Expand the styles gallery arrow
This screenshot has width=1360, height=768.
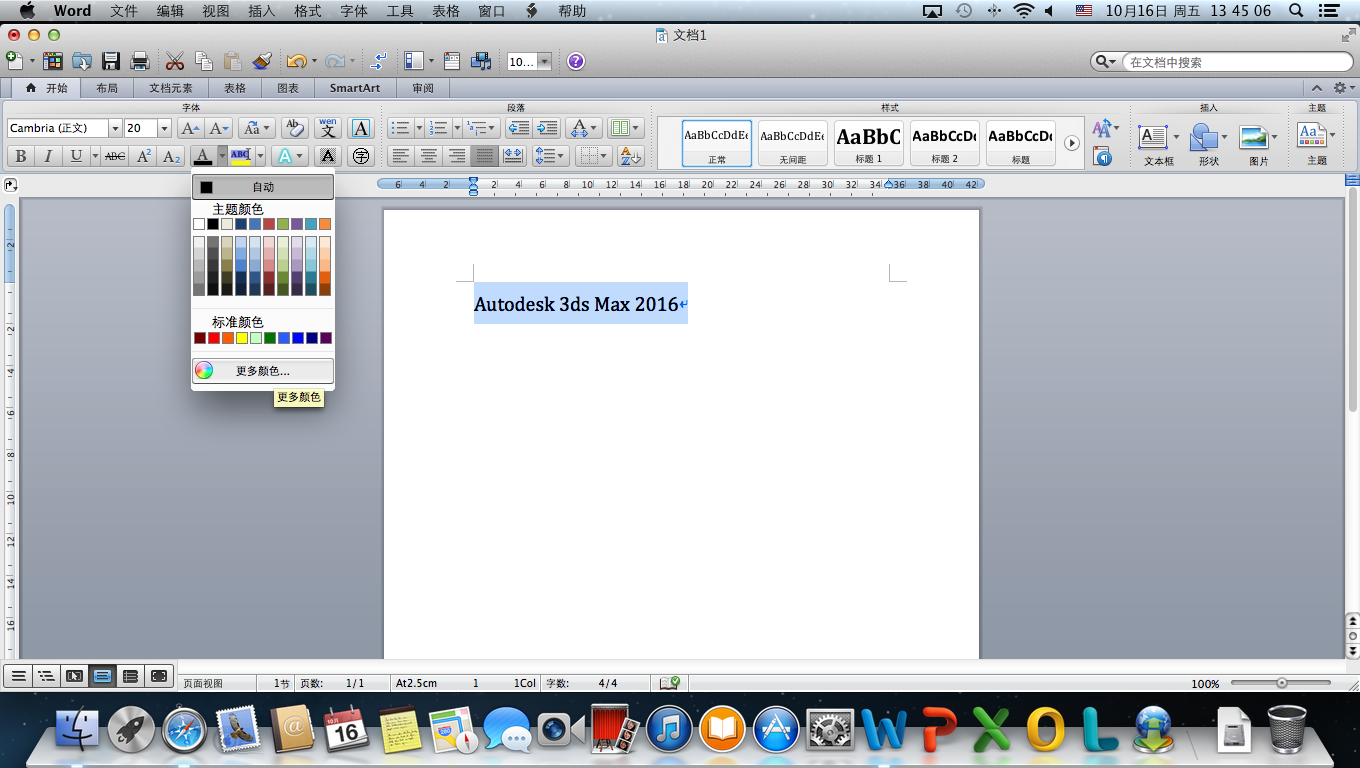point(1072,143)
